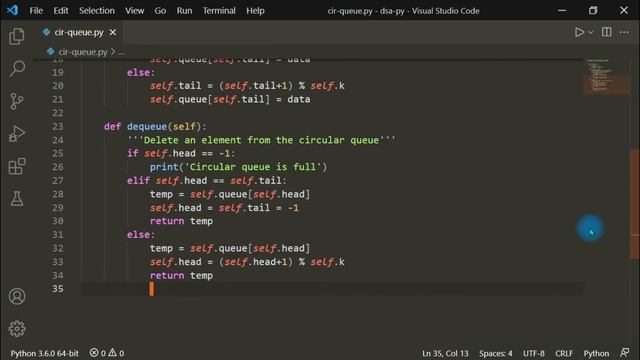The image size is (640, 360).
Task: Open the More Actions ellipsis menu
Action: tap(624, 32)
